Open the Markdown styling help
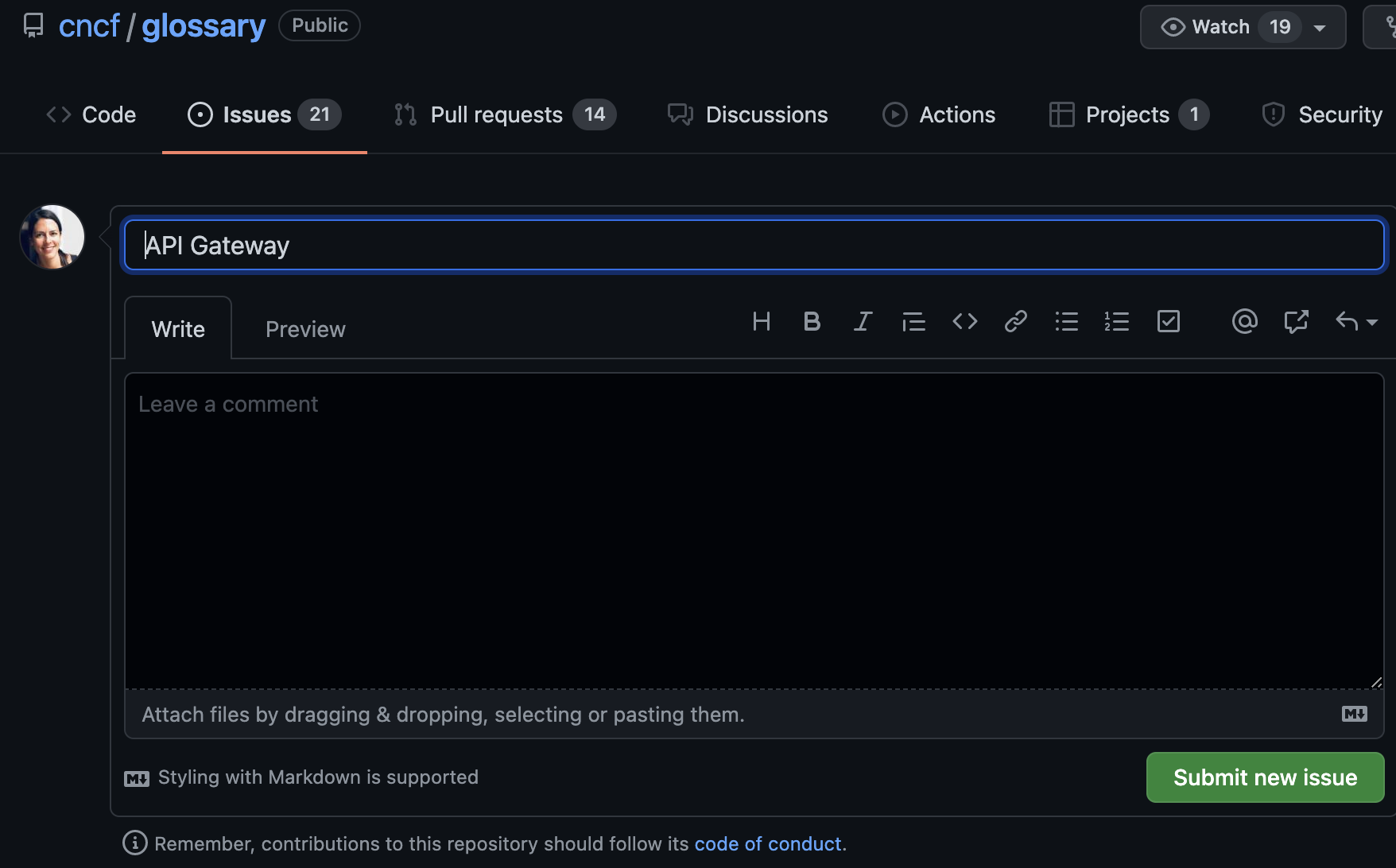This screenshot has height=868, width=1396. point(317,777)
